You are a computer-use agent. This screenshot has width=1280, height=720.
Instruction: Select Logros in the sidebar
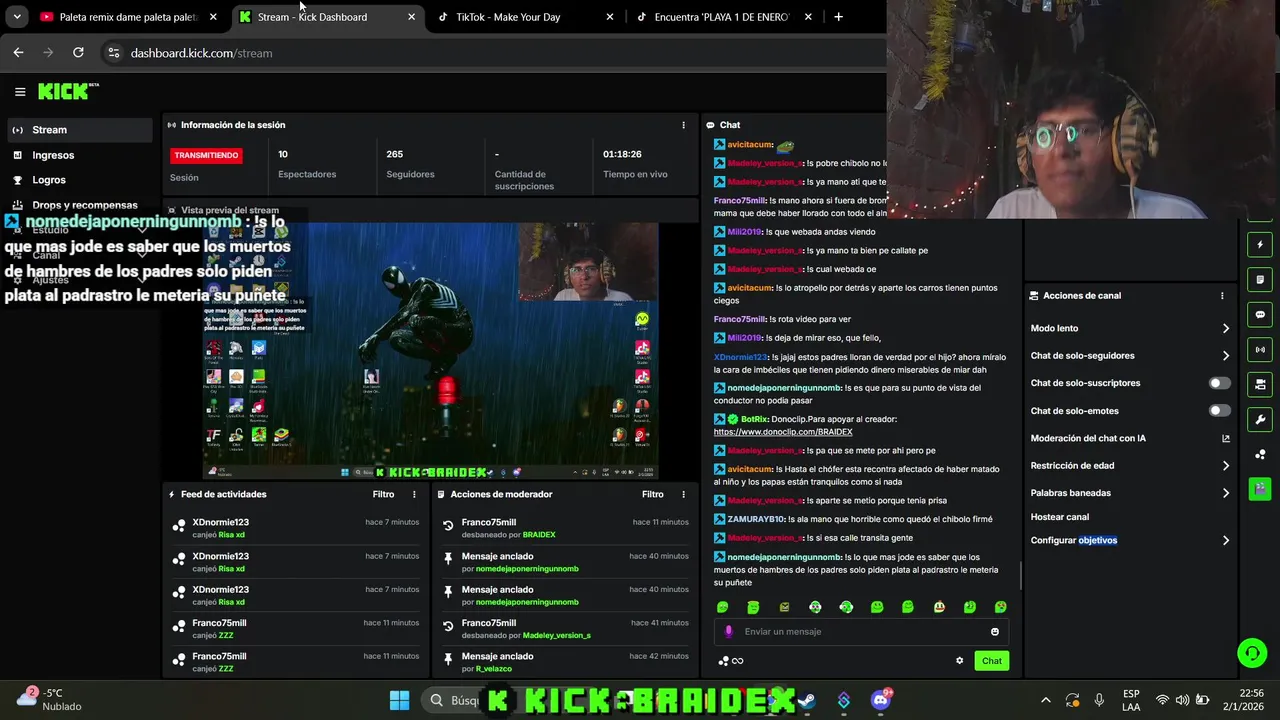coord(79,180)
